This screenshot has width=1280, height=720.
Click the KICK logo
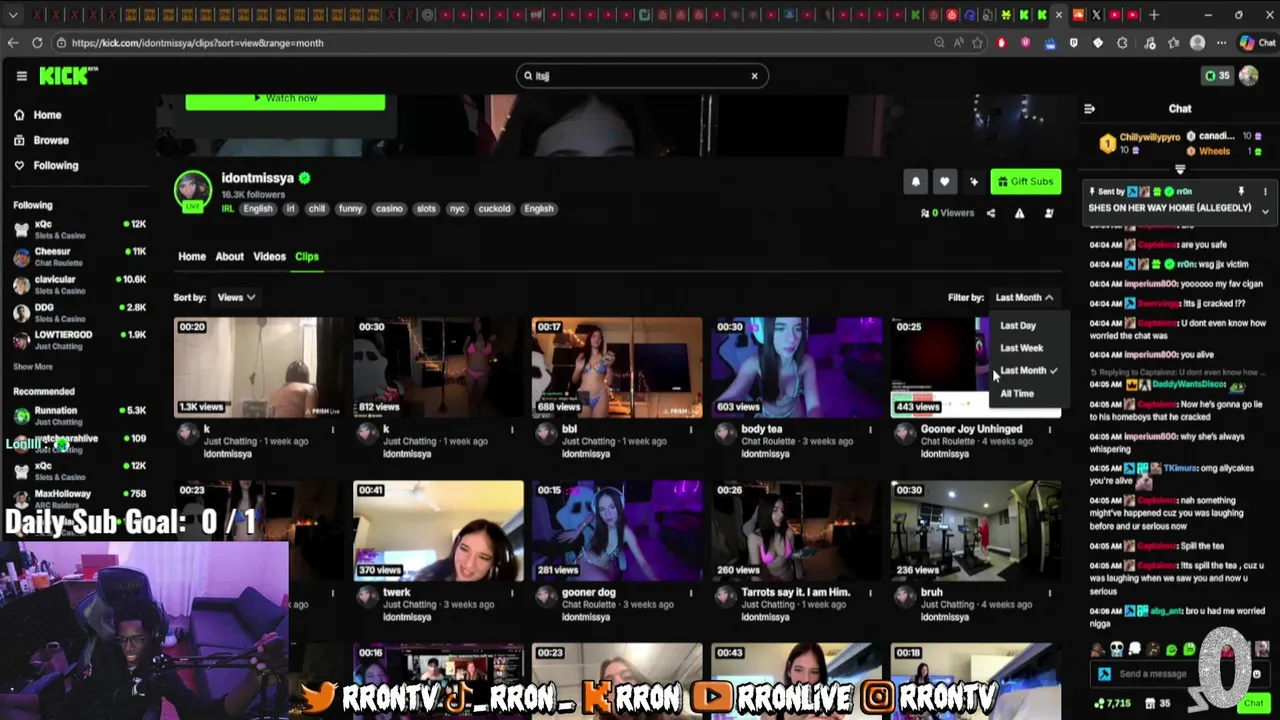(x=68, y=76)
